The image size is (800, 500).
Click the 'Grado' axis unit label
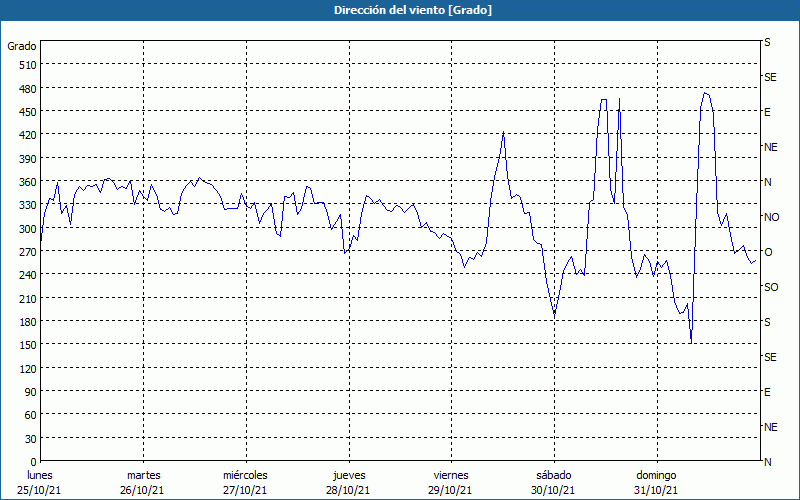coord(22,46)
